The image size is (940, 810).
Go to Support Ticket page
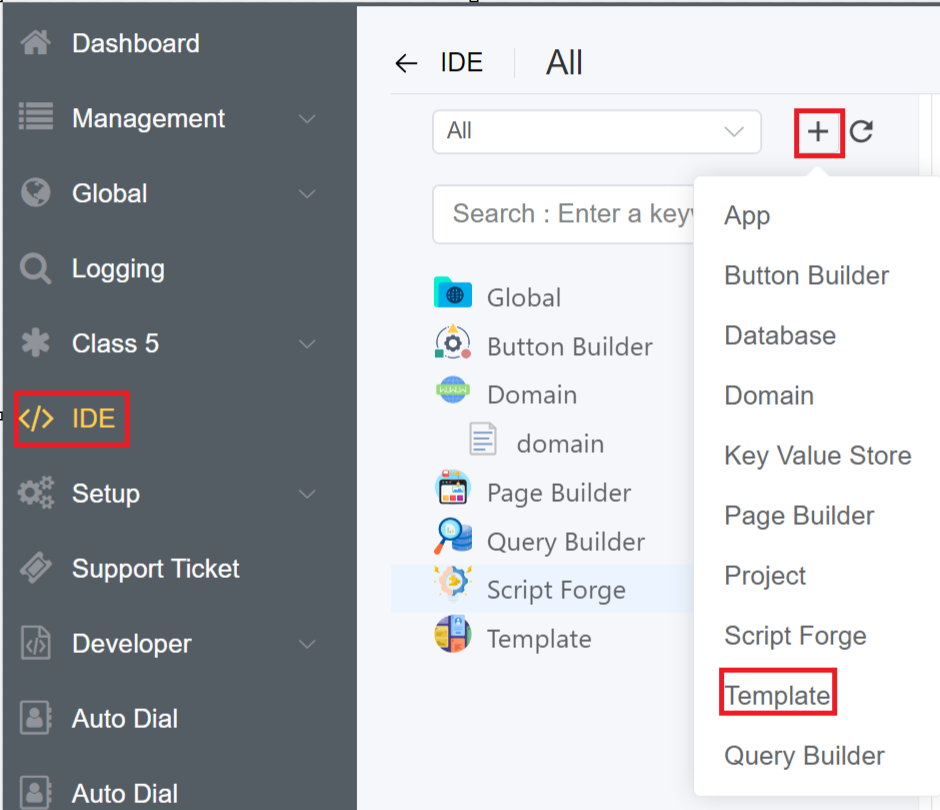click(x=155, y=569)
